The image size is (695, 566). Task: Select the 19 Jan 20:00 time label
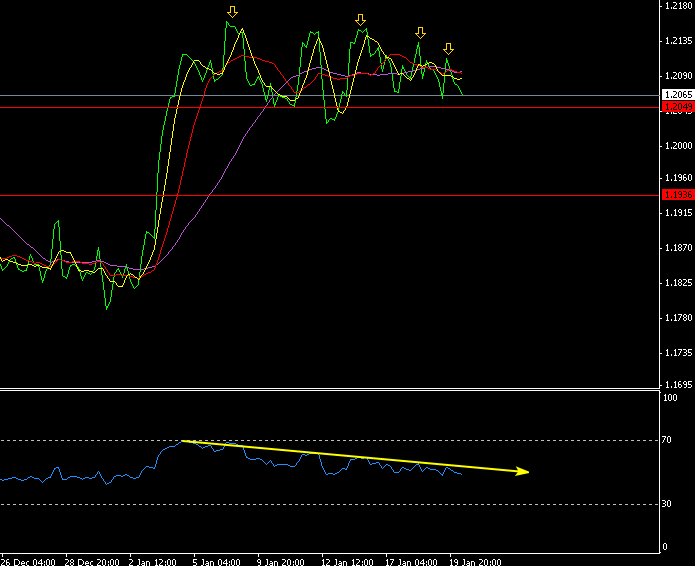click(475, 562)
